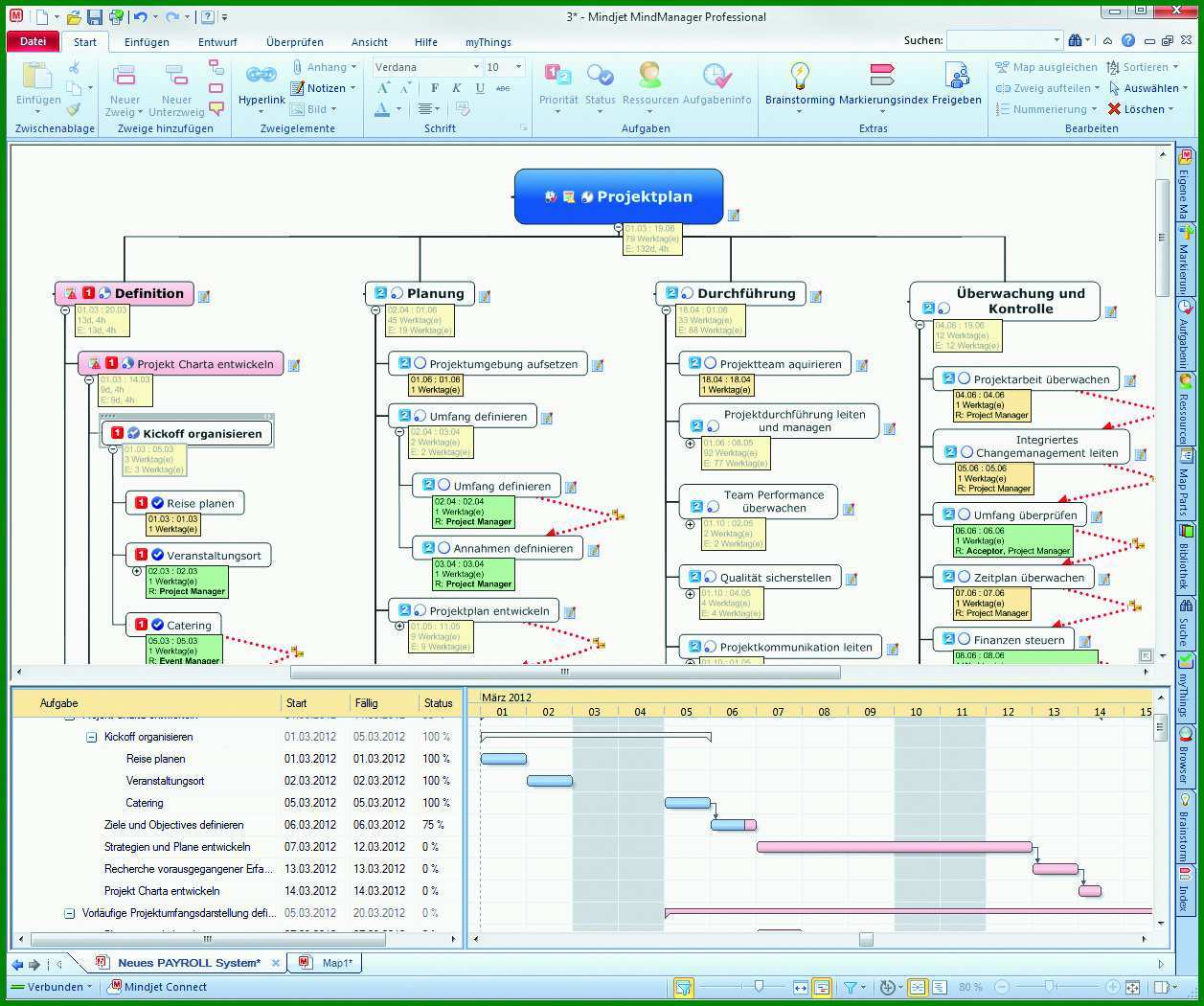Expand Projektplan entwickeln subtopics
Screen dimensions: 1204x1006
tap(399, 627)
